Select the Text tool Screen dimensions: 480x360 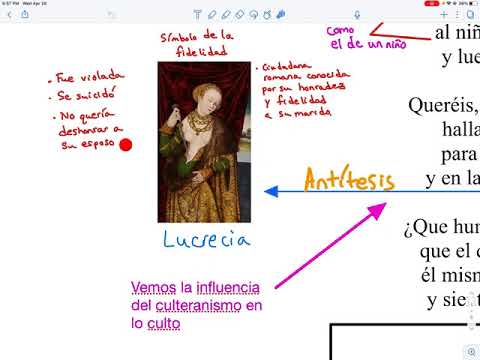[x=197, y=15]
